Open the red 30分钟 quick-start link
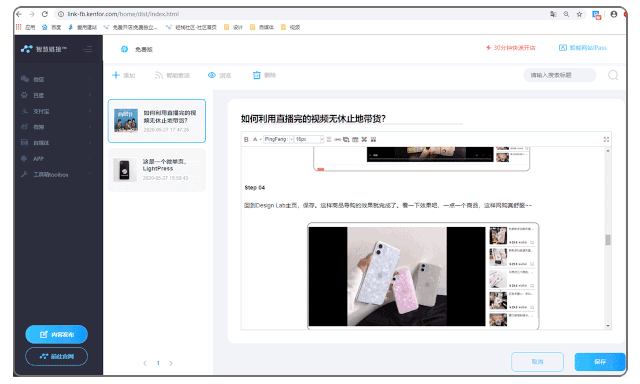The height and width of the screenshot is (384, 640). coord(510,48)
